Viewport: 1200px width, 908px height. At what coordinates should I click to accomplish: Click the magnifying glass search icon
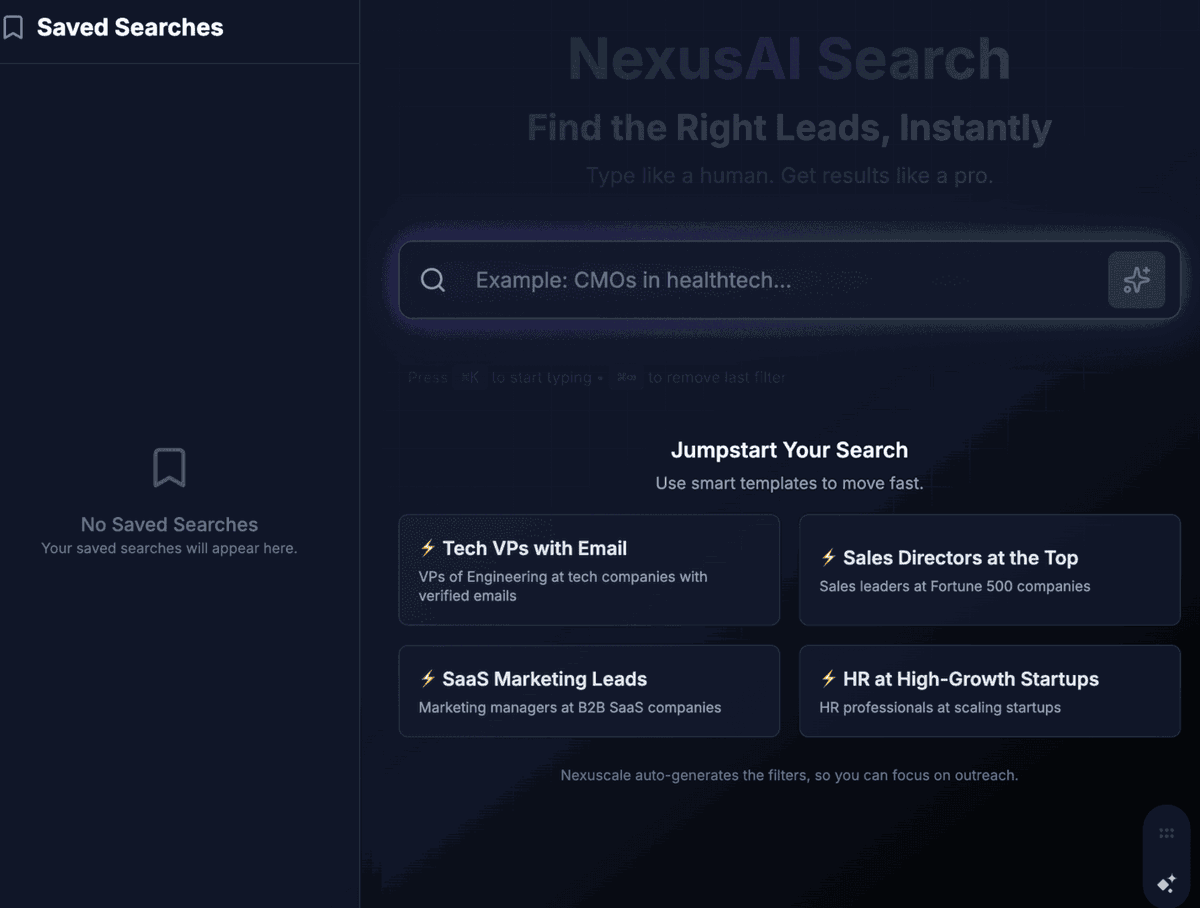(433, 280)
